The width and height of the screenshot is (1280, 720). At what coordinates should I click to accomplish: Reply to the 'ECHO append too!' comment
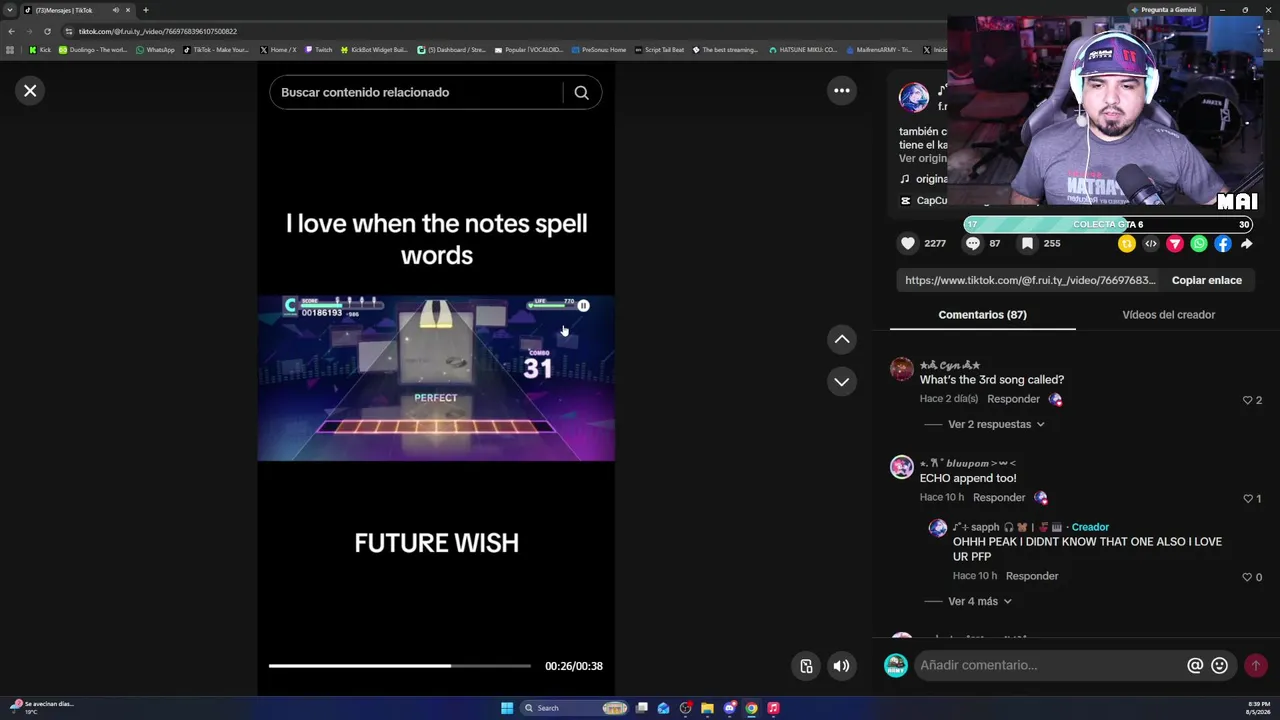pyautogui.click(x=999, y=497)
